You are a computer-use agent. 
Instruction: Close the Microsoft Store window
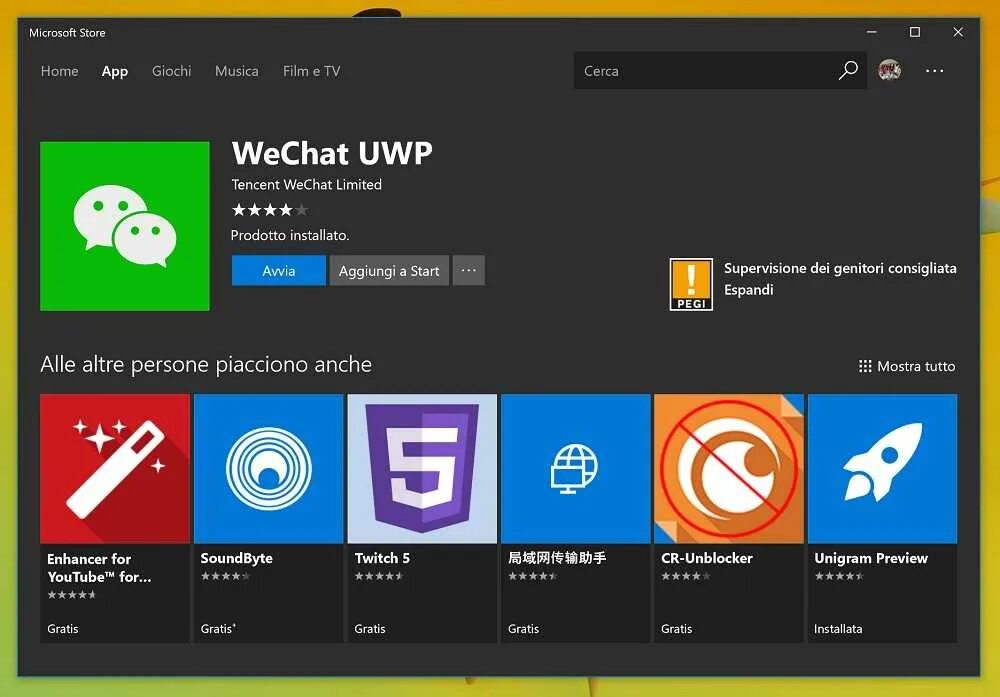(x=958, y=32)
